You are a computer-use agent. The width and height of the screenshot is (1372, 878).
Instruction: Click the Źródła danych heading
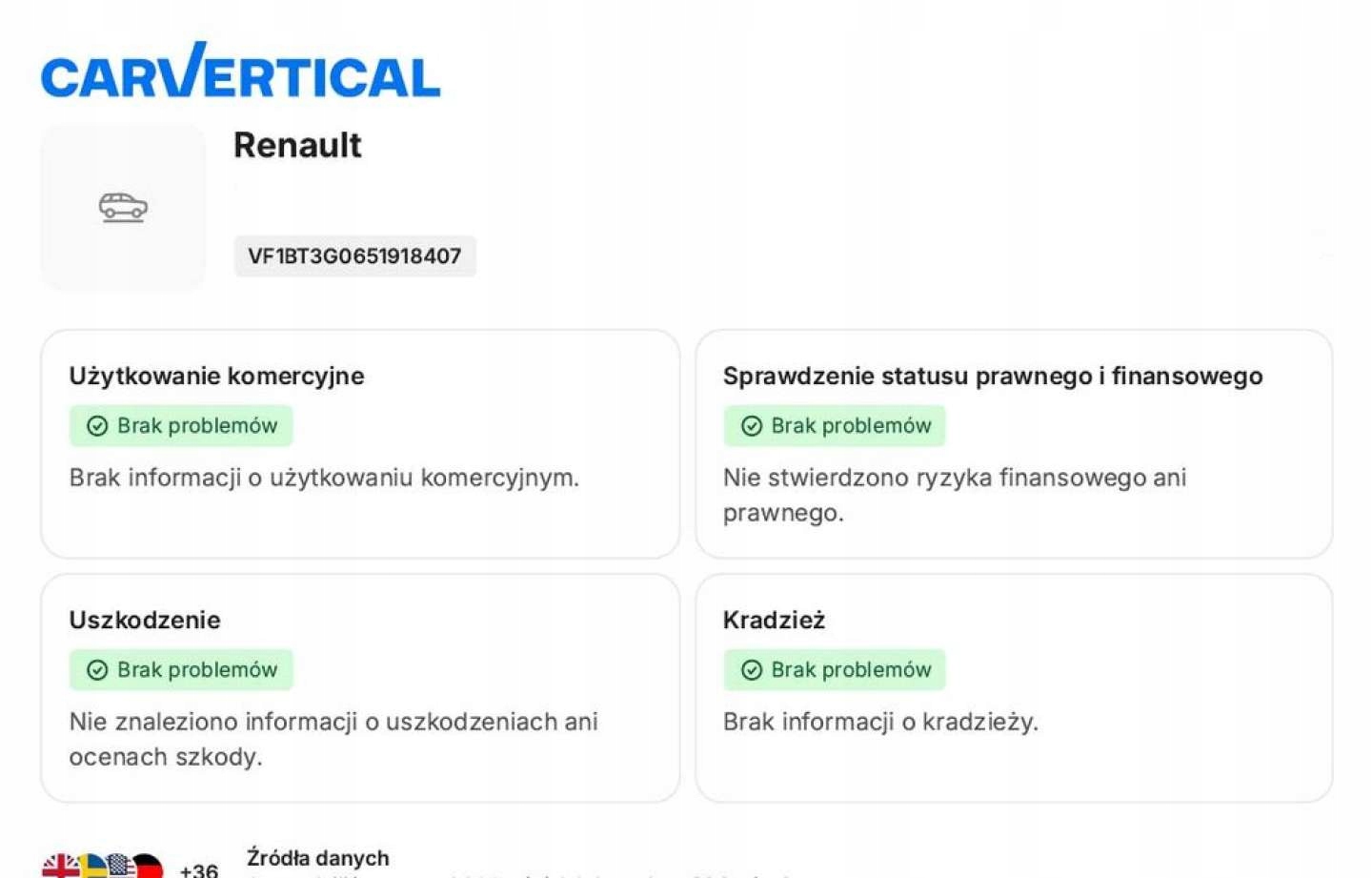click(317, 858)
